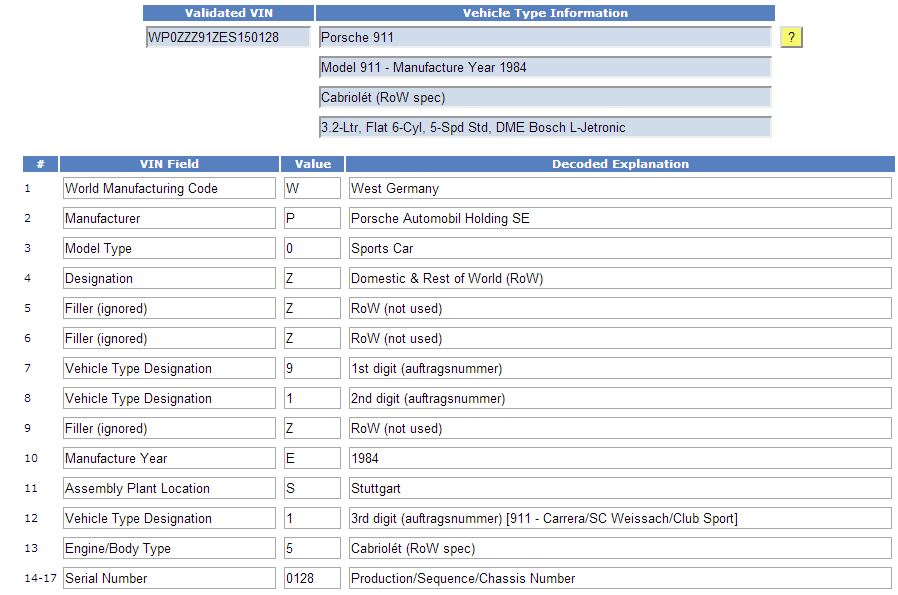Select Filler (ignored) field in row 9
The image size is (898, 595).
pos(169,428)
